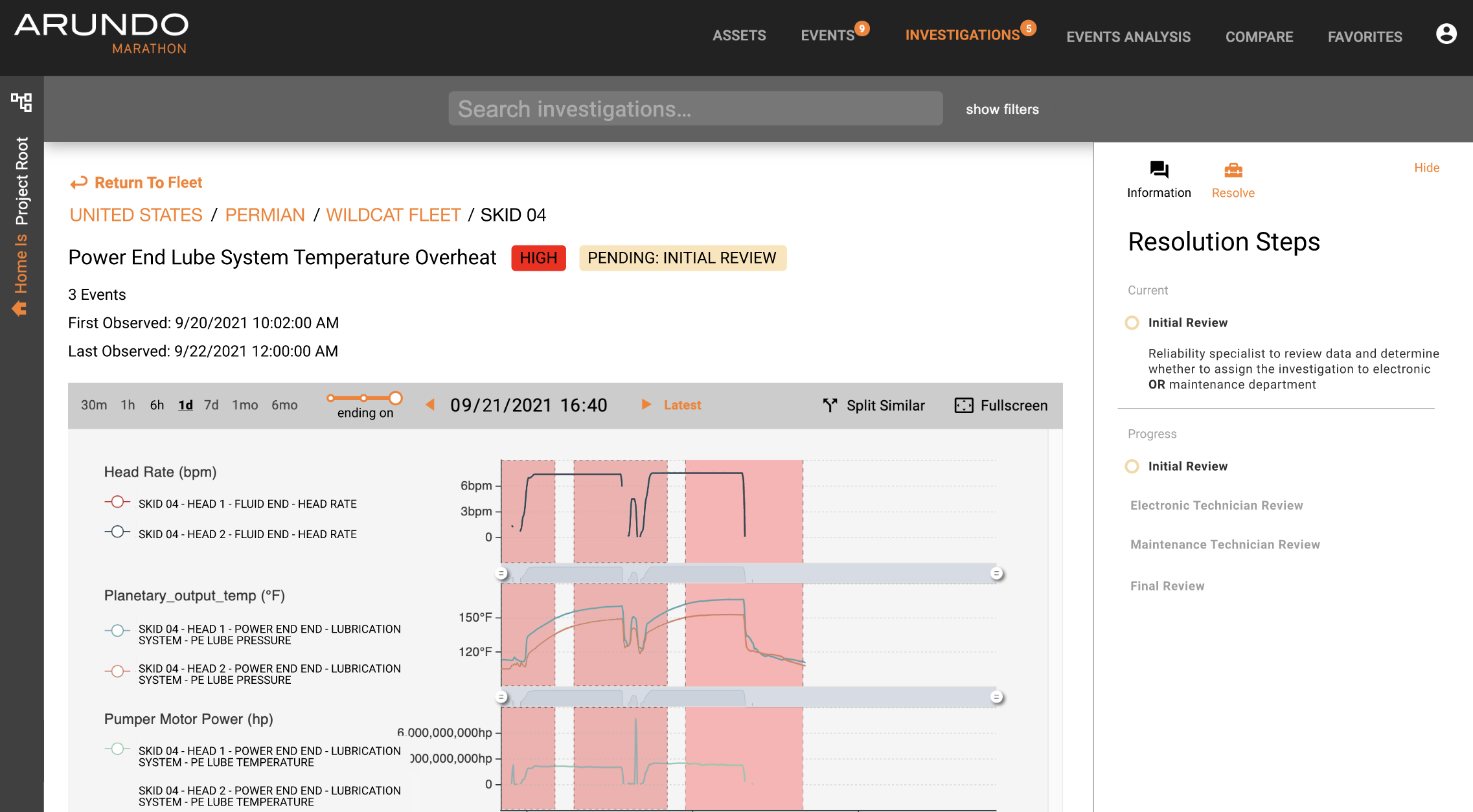This screenshot has height=812, width=1473.
Task: Open the WILDCAT FLEET breadcrumb link
Action: pyautogui.click(x=393, y=215)
